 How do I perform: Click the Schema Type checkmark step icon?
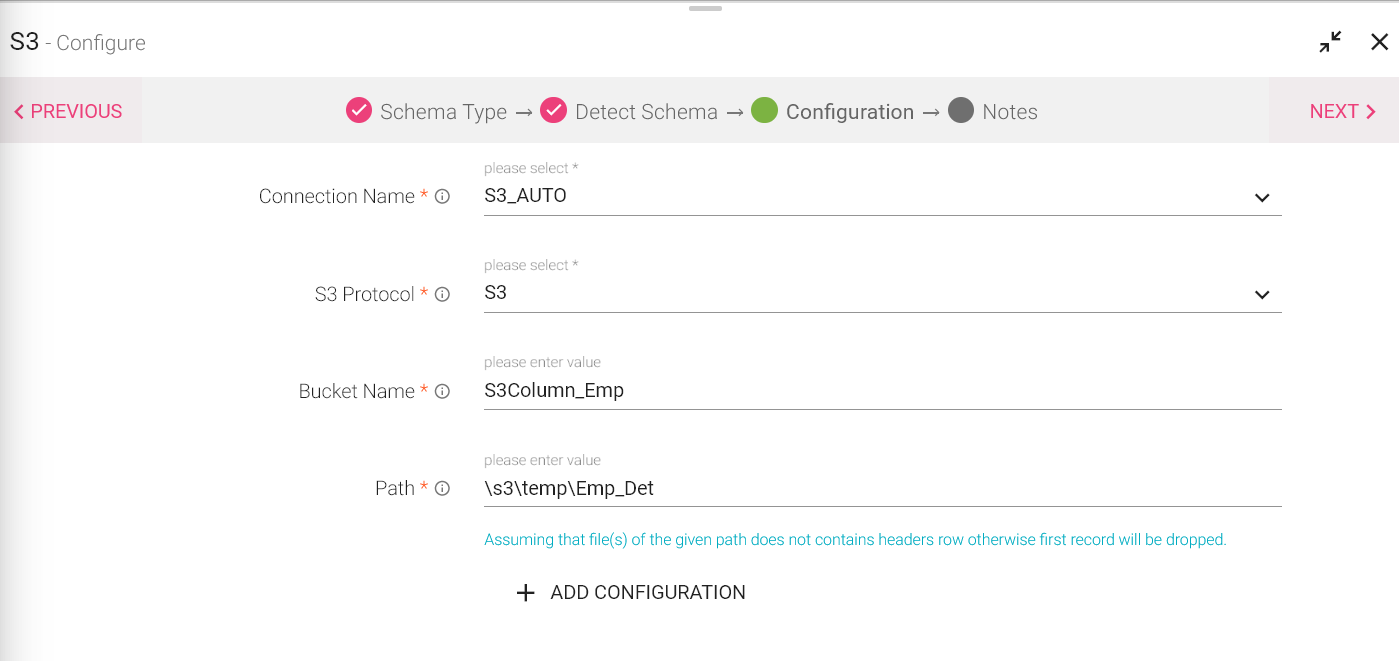359,111
